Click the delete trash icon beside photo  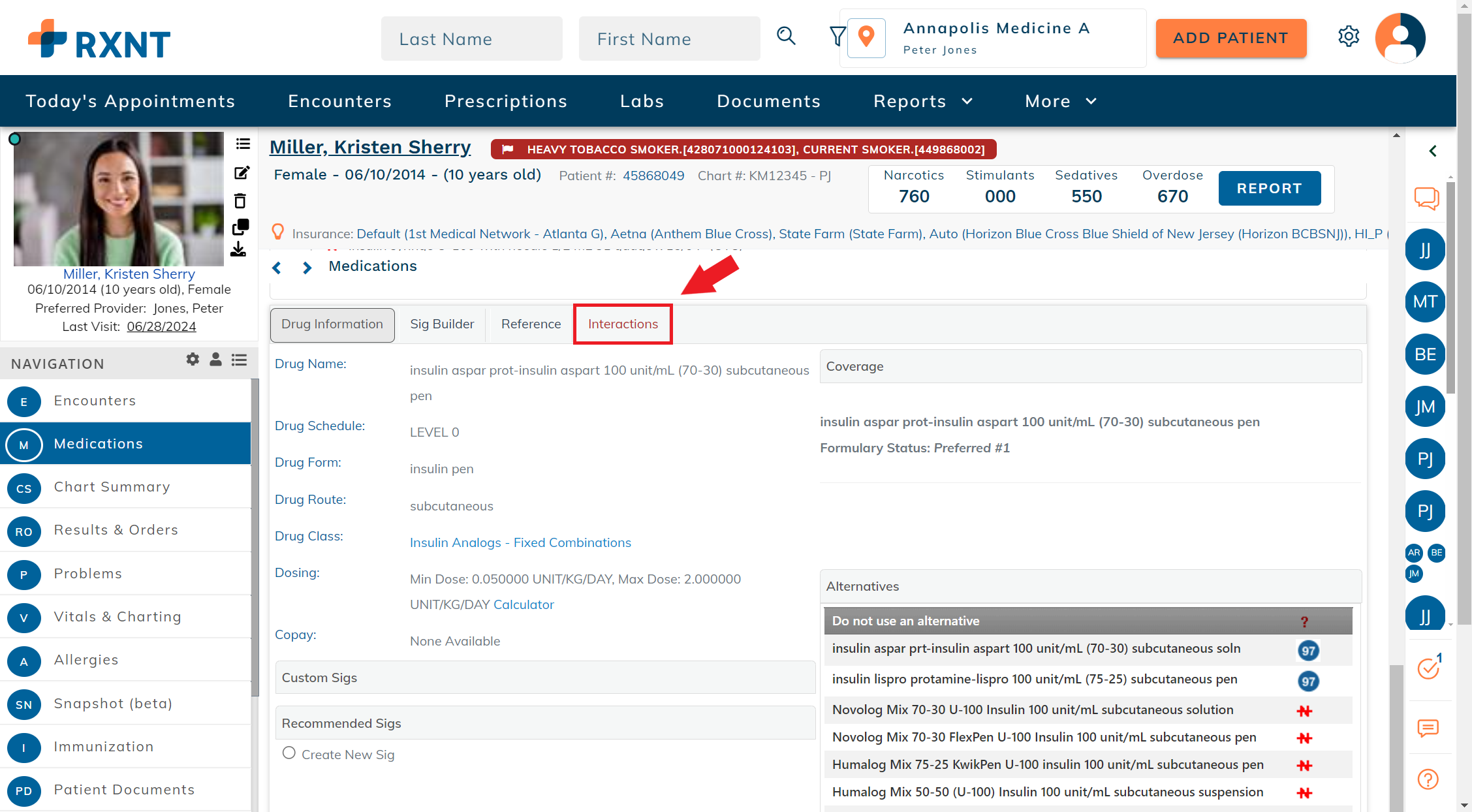[240, 201]
